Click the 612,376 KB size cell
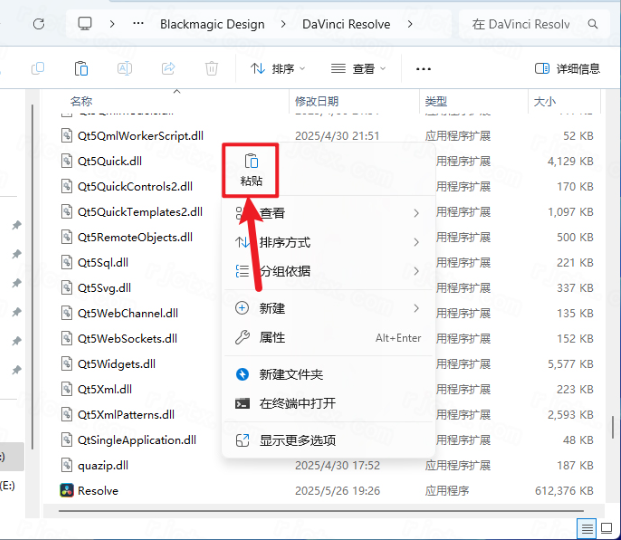Viewport: 621px width, 540px height. pyautogui.click(x=564, y=490)
